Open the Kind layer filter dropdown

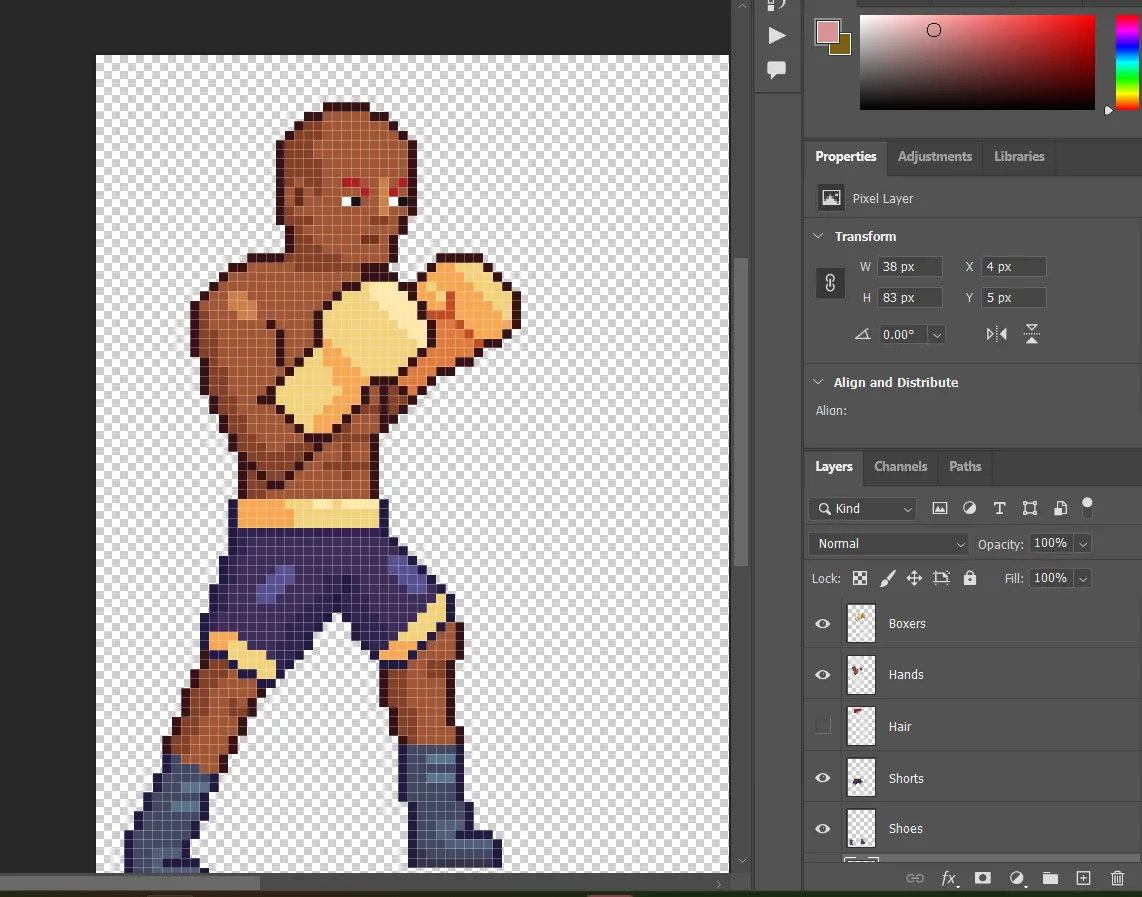pos(862,509)
